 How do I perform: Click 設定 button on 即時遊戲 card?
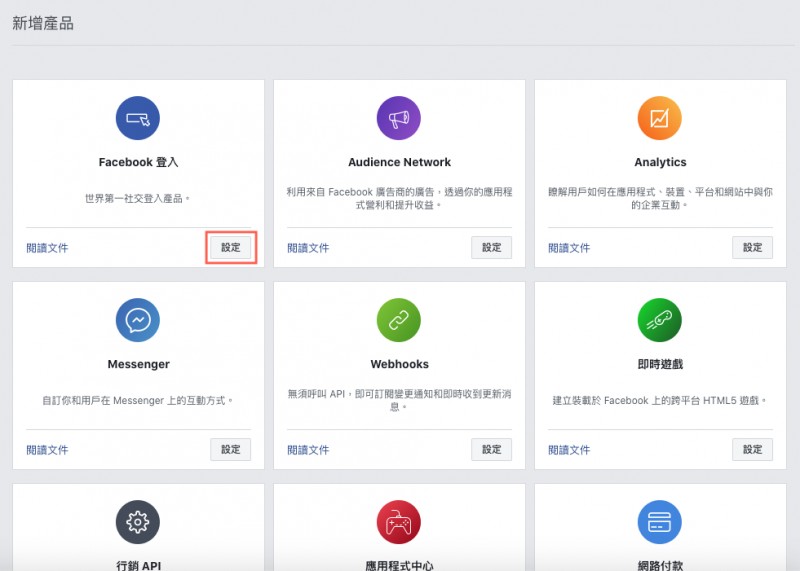tap(753, 450)
